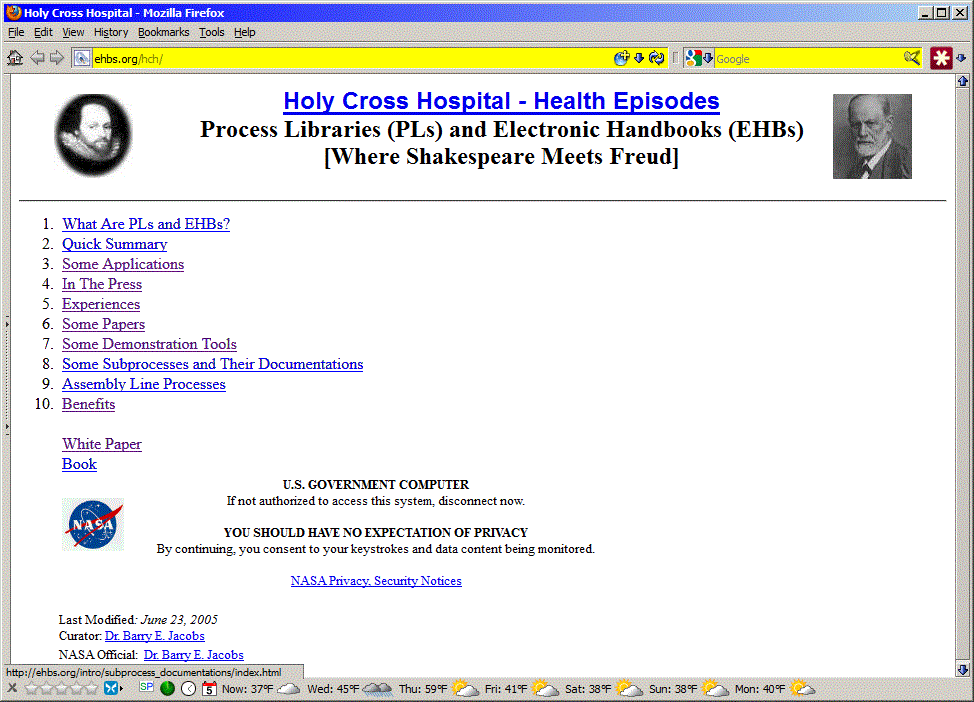Open the Bookmarks menu
This screenshot has height=702, width=974.
coord(163,32)
